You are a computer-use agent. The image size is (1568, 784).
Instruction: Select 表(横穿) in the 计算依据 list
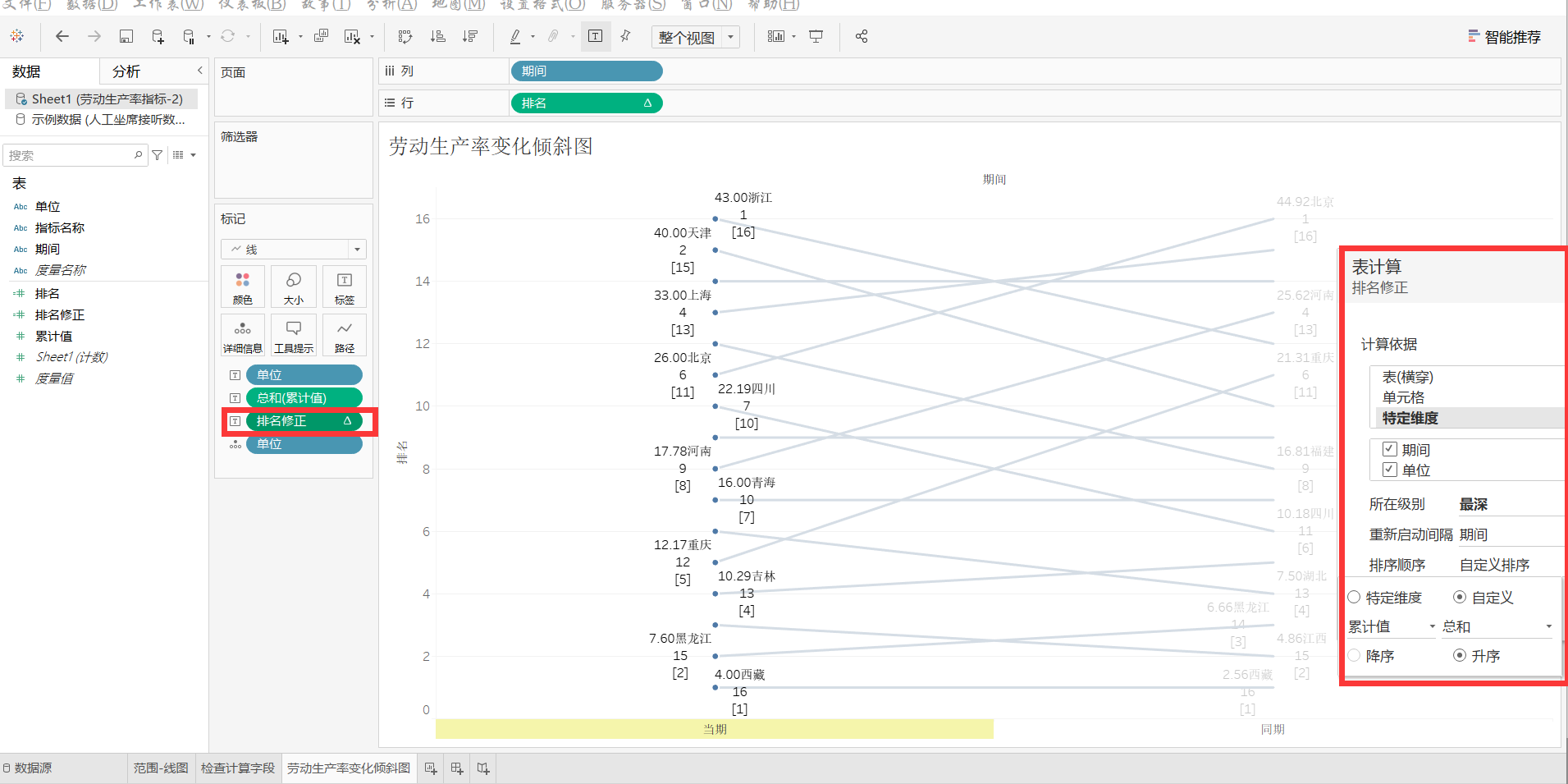click(1407, 377)
